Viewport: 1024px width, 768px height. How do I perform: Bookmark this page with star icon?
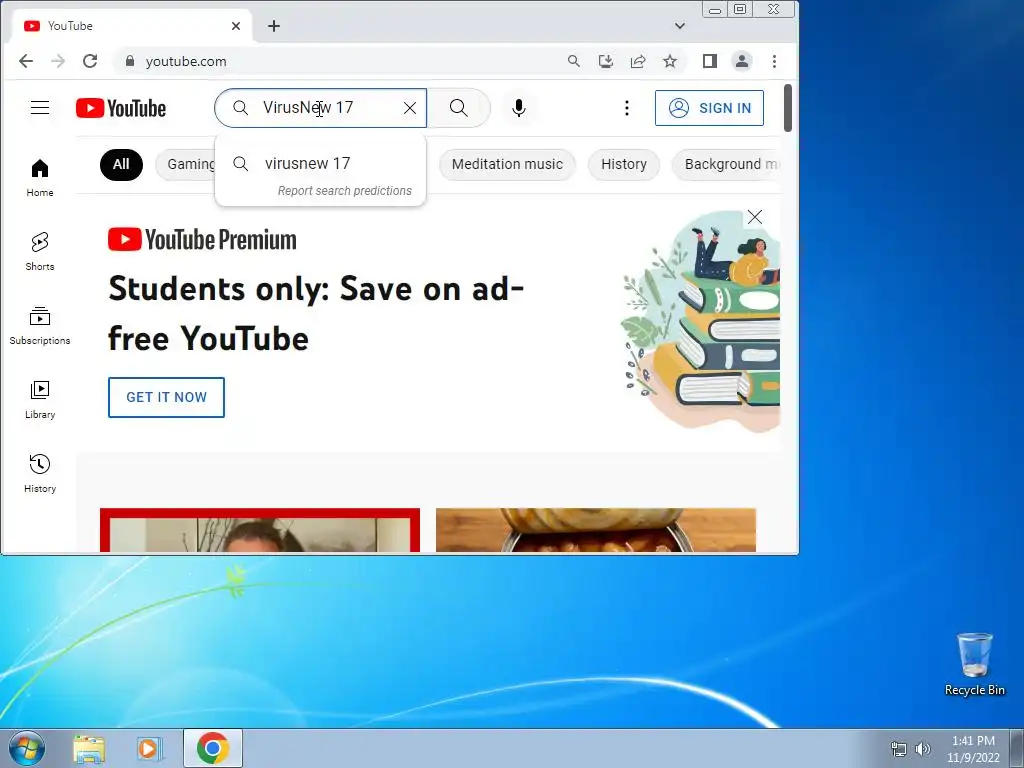[x=670, y=61]
